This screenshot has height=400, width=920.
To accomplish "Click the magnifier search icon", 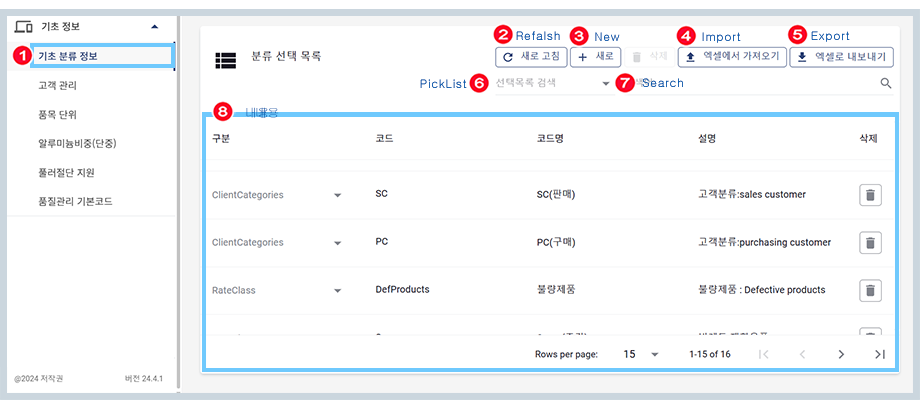I will 886,83.
